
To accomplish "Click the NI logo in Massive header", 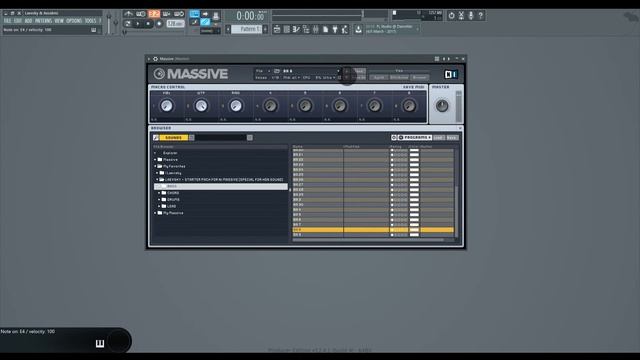I will click(x=451, y=74).
